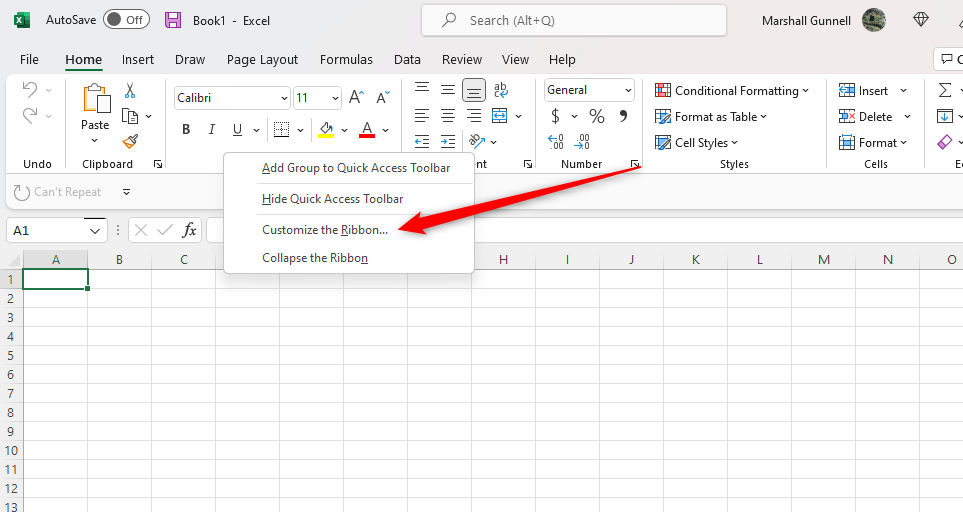Click the Increase Indent icon
The width and height of the screenshot is (963, 512).
point(448,142)
